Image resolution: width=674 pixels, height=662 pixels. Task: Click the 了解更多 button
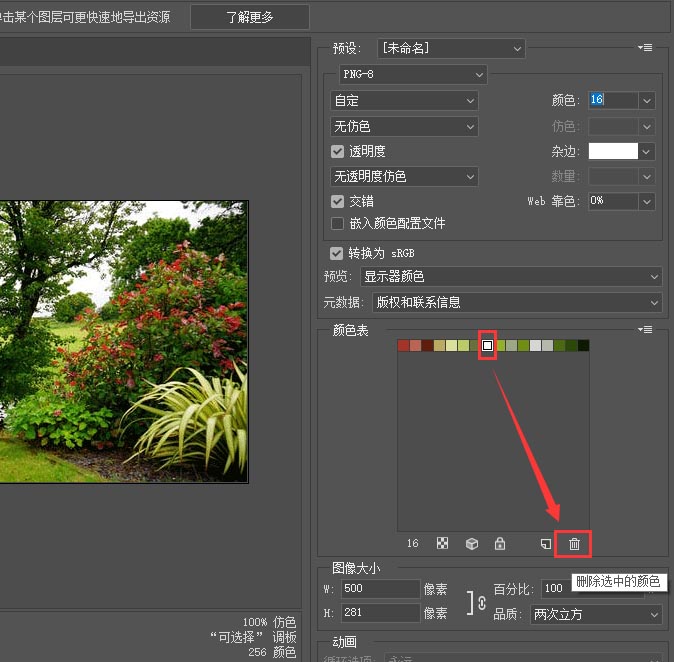click(x=250, y=17)
